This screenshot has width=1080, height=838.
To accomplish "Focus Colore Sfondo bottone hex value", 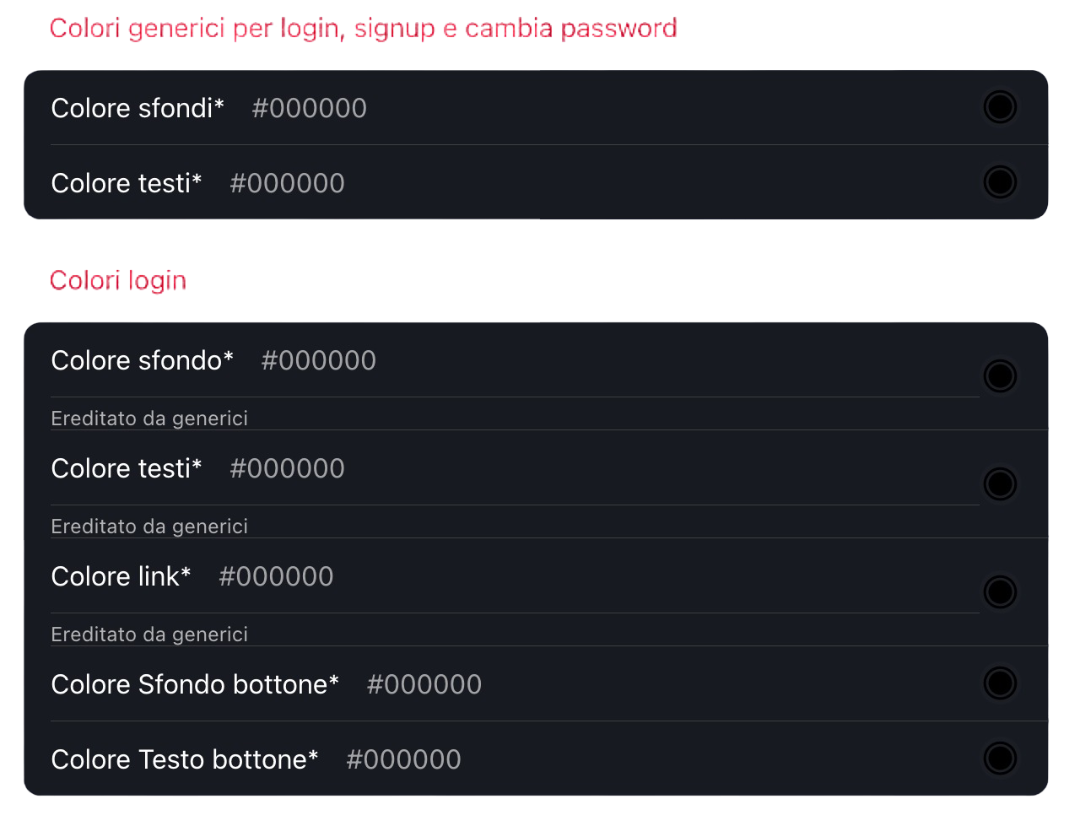I will [x=424, y=685].
